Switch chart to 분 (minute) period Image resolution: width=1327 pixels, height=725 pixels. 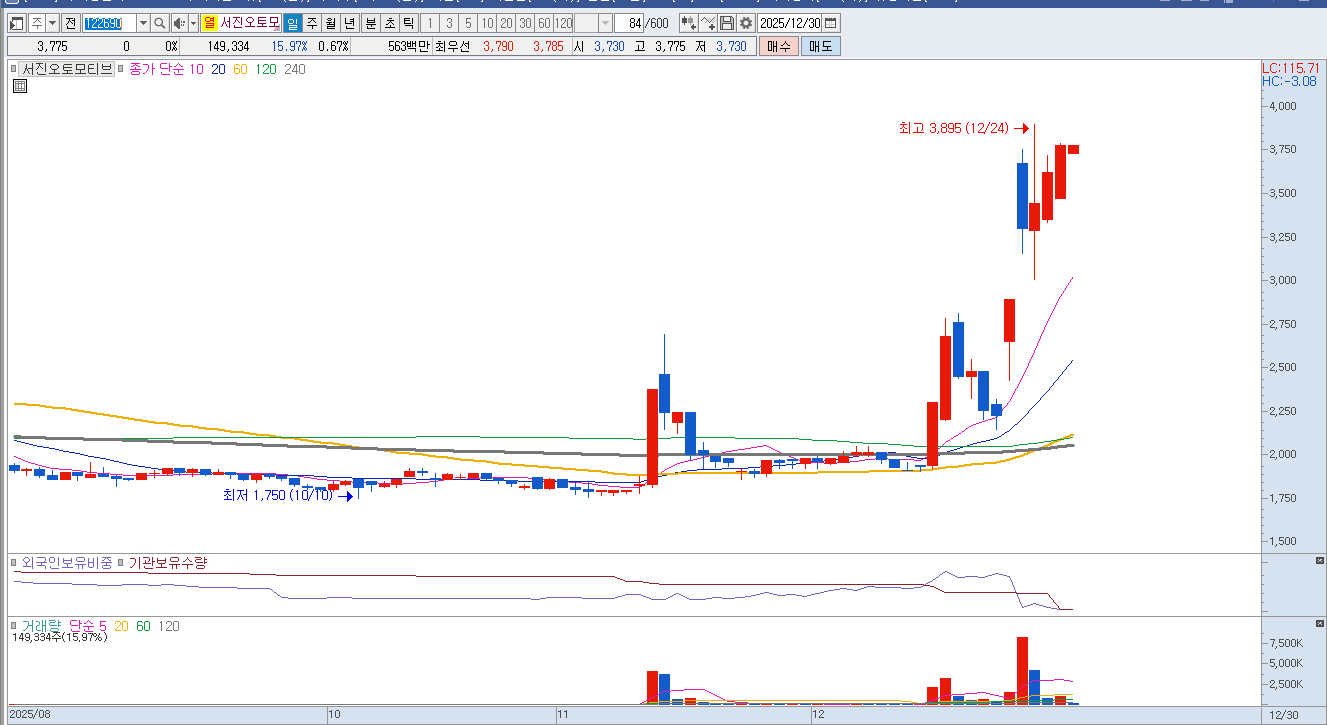click(x=370, y=23)
